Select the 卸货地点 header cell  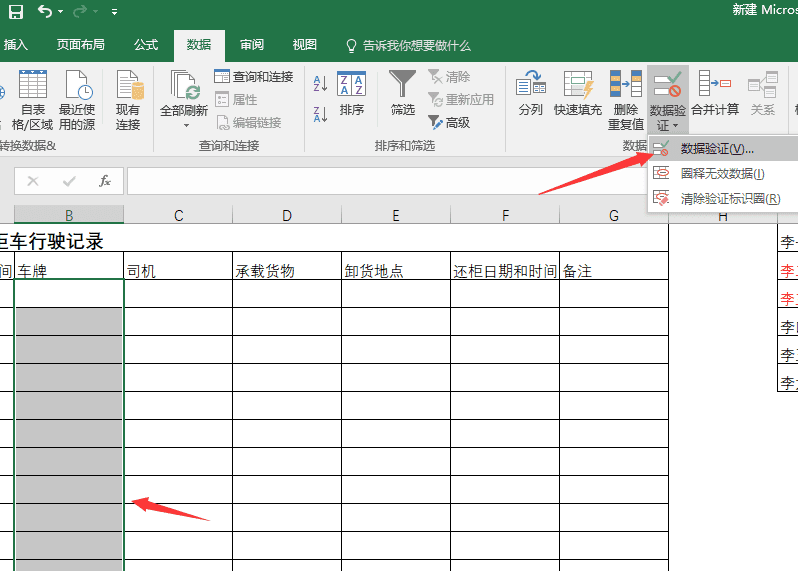click(396, 266)
